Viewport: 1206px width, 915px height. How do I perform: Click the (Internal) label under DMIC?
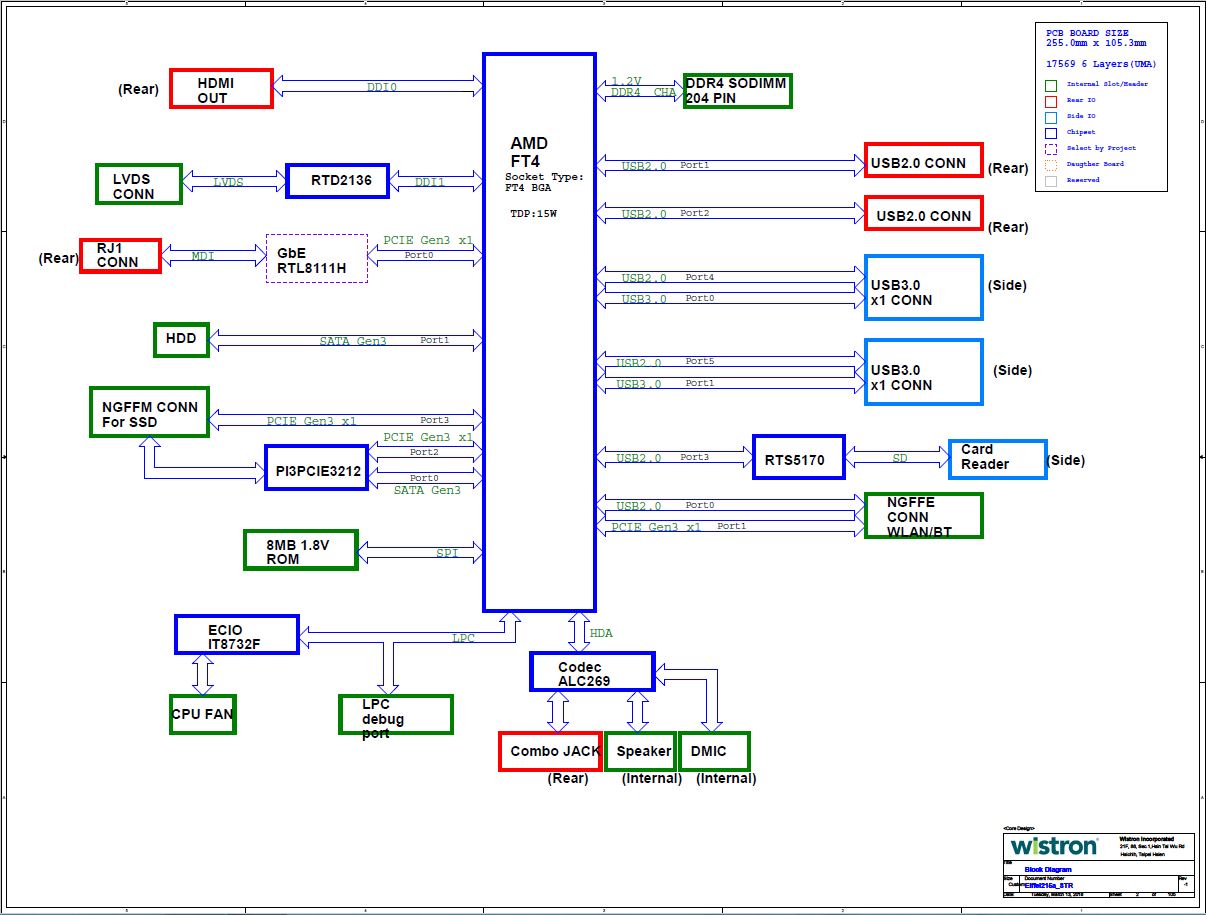pos(726,778)
